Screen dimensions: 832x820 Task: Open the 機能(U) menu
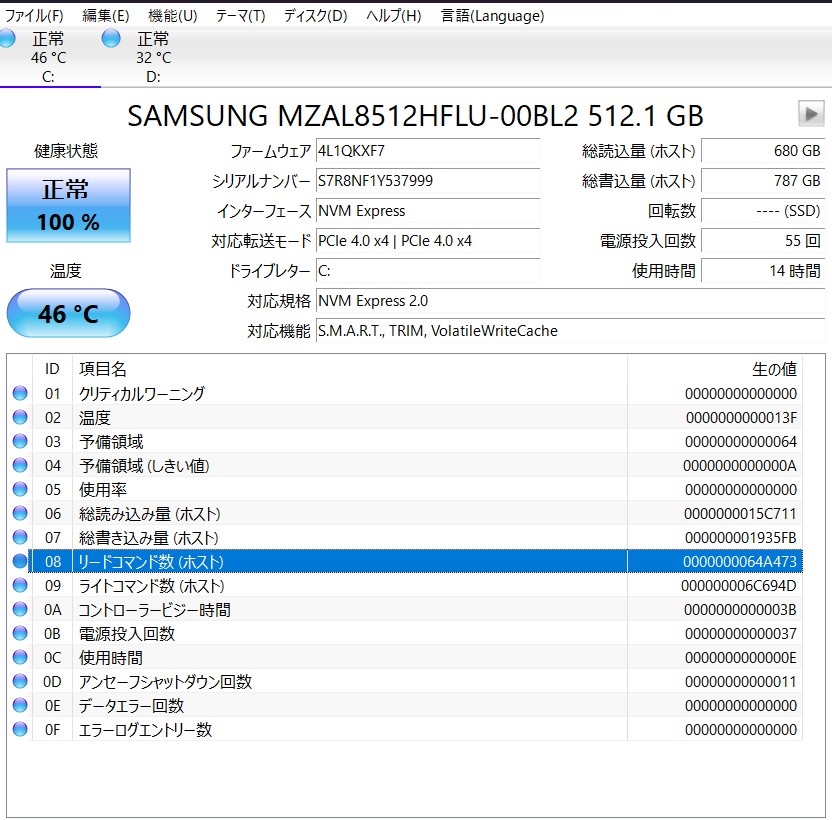tap(172, 16)
